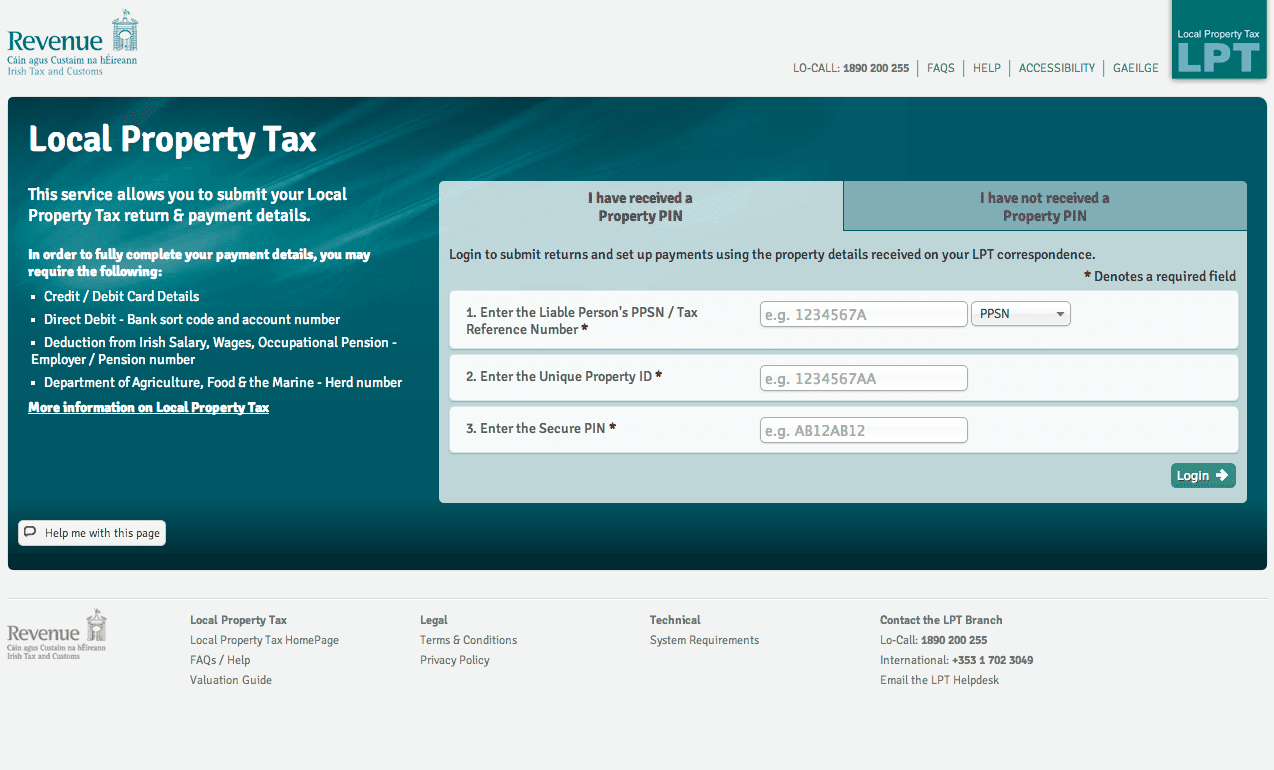This screenshot has width=1274, height=770.
Task: Select the 'I have received a Property PIN' tab
Action: pos(640,206)
